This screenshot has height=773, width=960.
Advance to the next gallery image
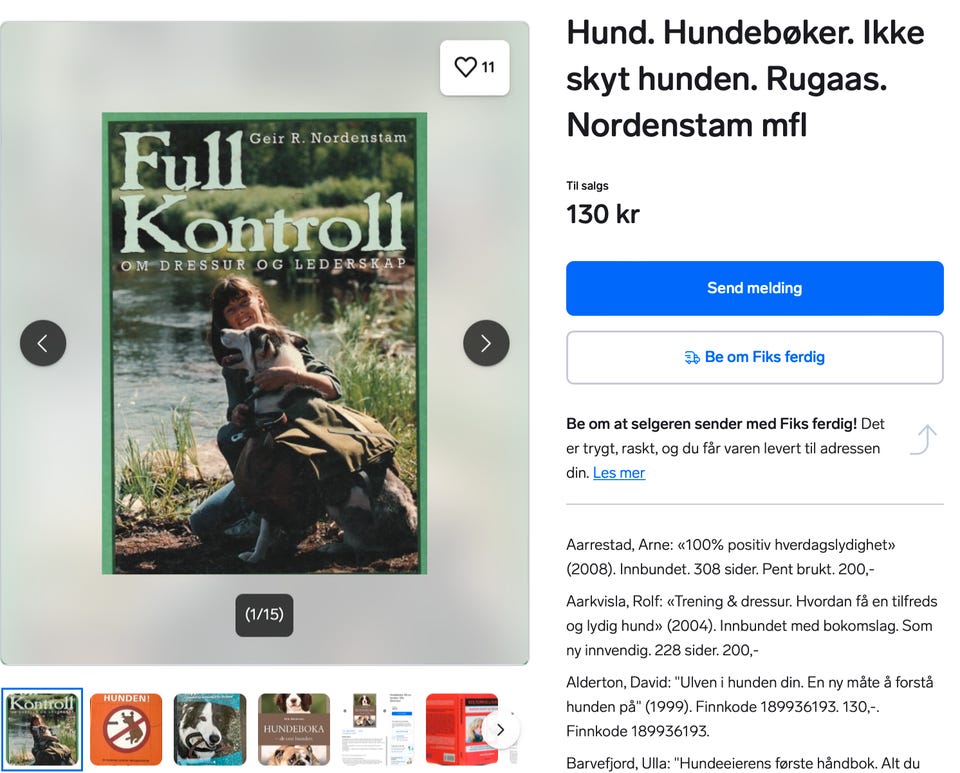486,343
